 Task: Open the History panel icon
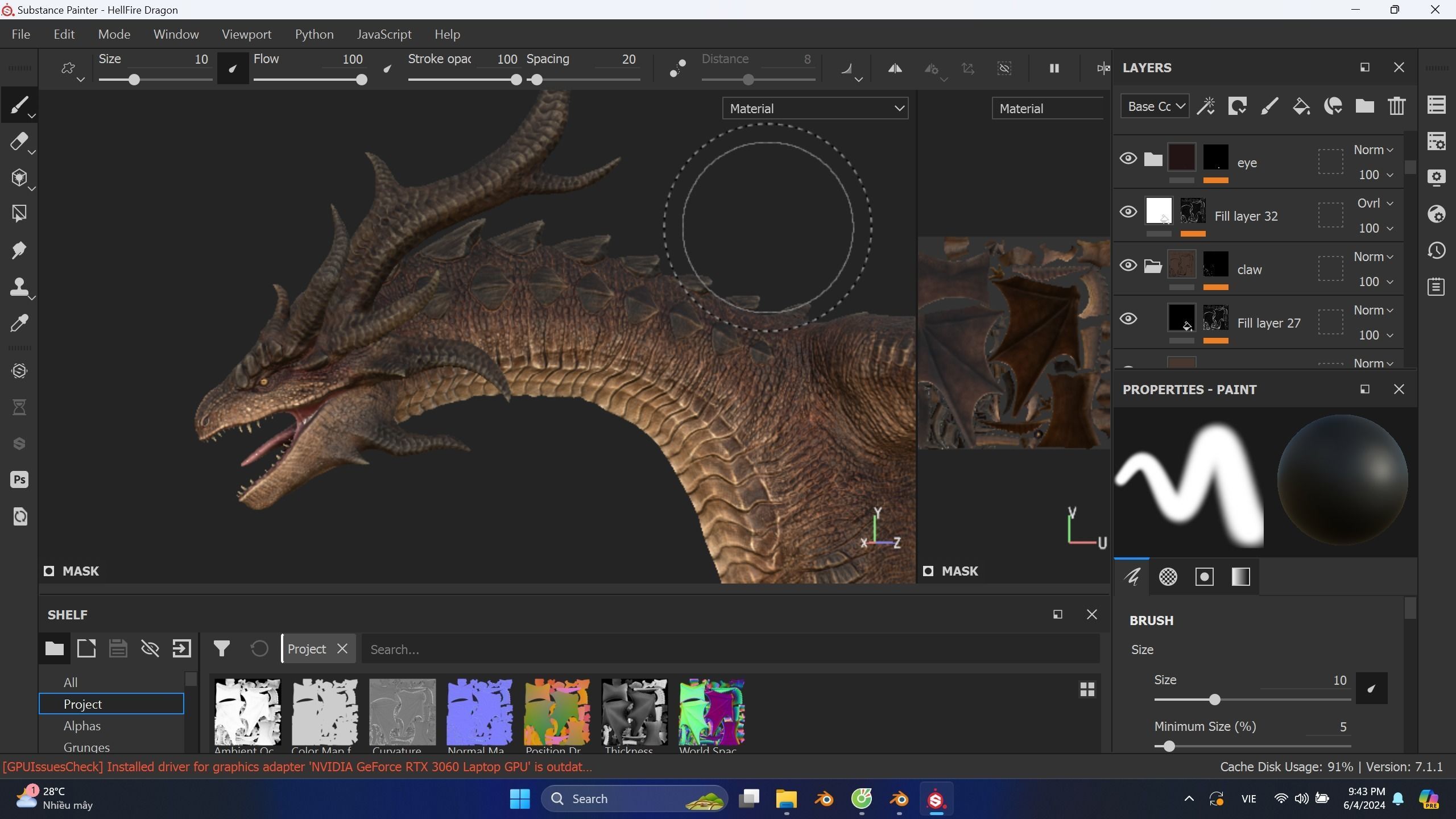1436,250
